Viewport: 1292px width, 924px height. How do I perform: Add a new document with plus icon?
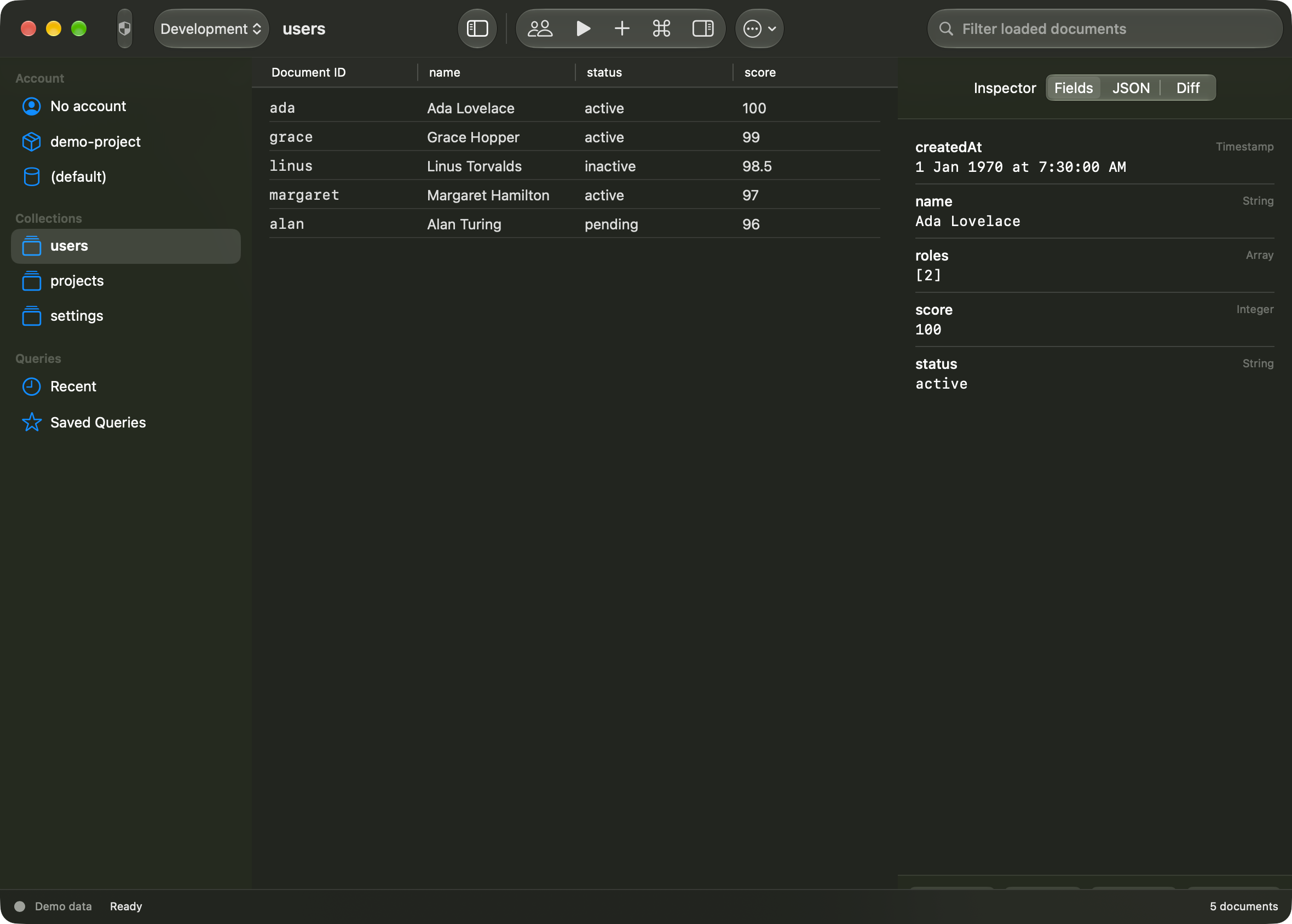[622, 28]
